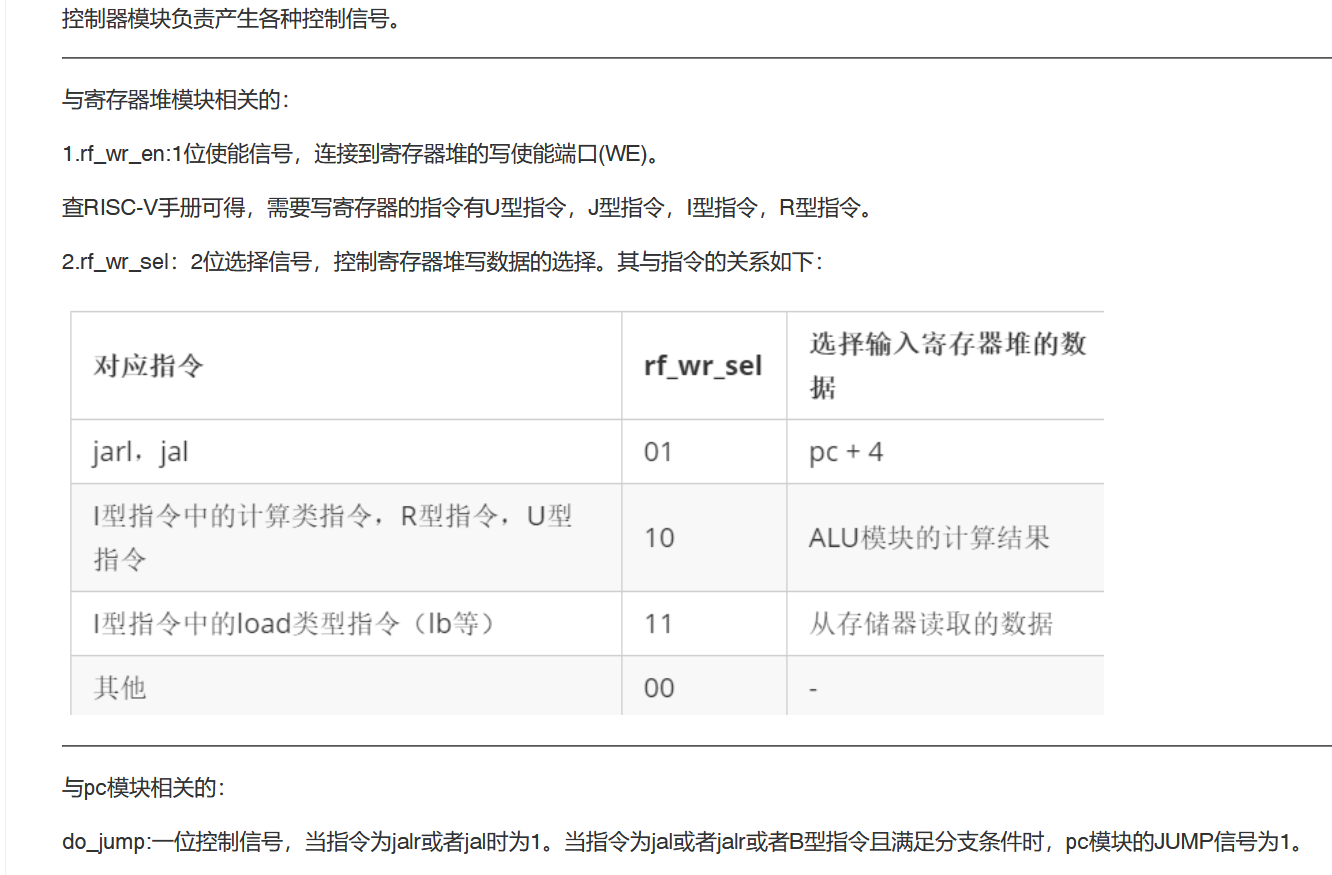Click the '与寄存器堆模块相关的' section heading
1332x875 pixels.
175,100
